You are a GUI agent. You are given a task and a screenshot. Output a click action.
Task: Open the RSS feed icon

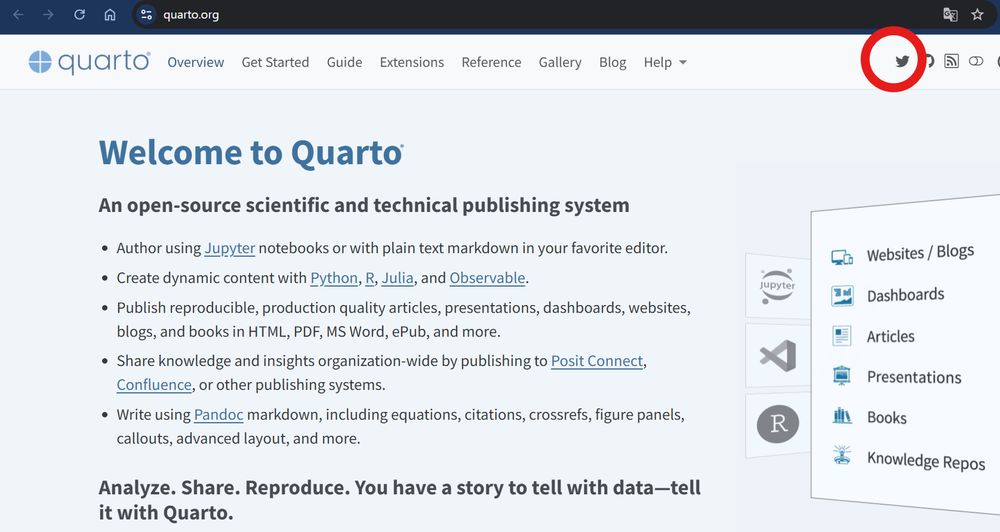pos(951,61)
